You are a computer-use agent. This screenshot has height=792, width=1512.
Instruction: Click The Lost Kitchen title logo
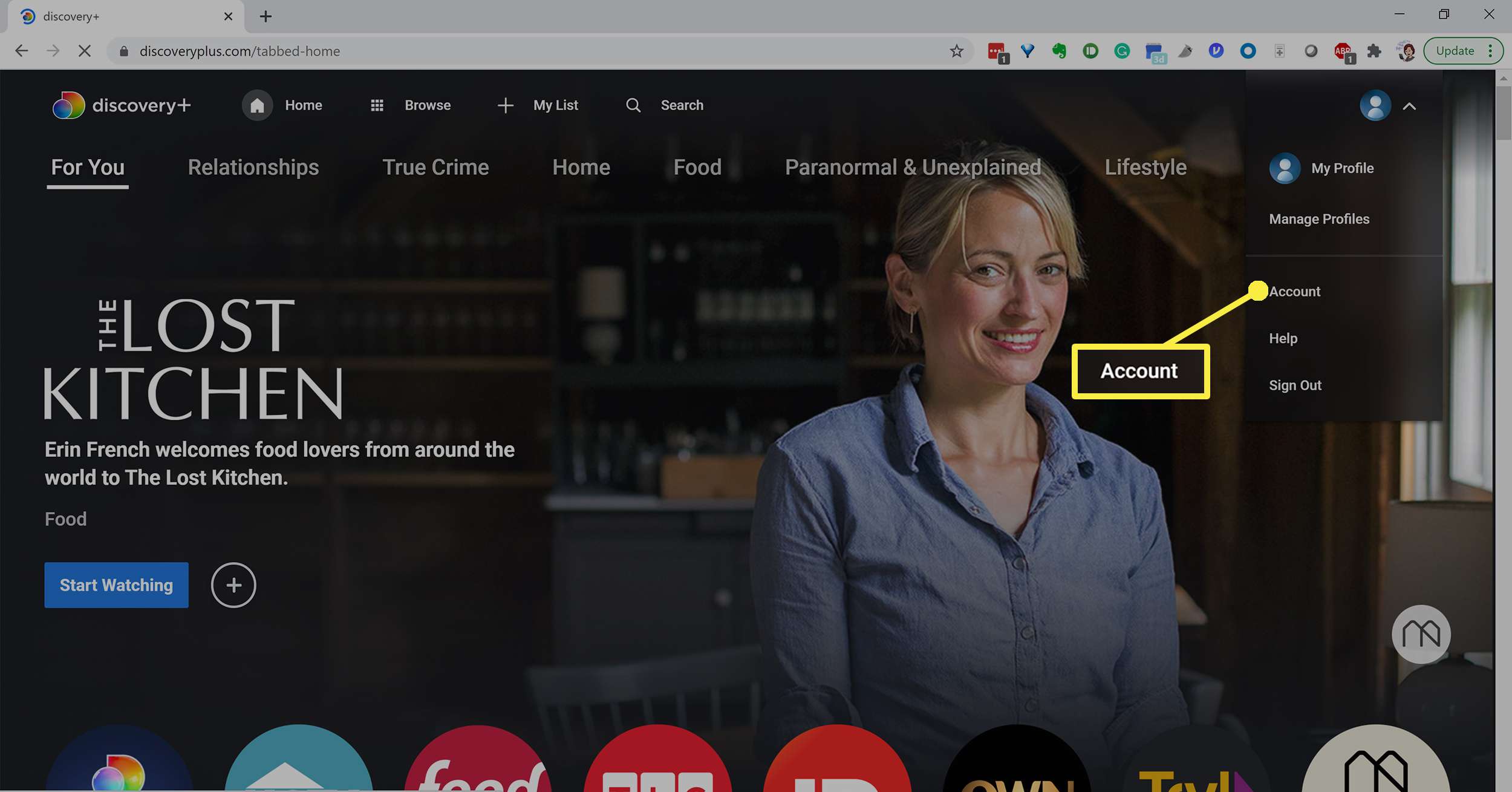(194, 359)
